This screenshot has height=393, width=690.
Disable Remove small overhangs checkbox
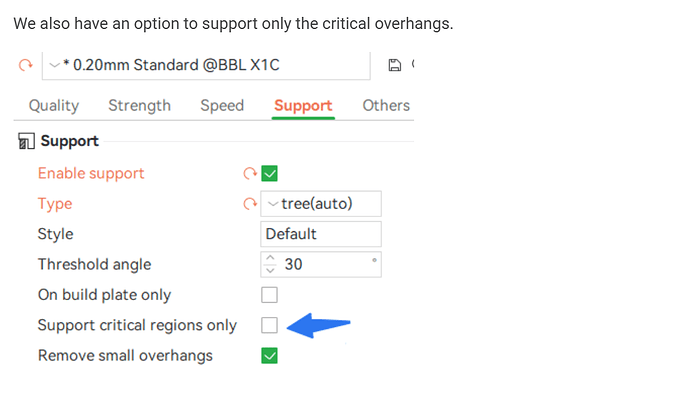click(x=269, y=356)
